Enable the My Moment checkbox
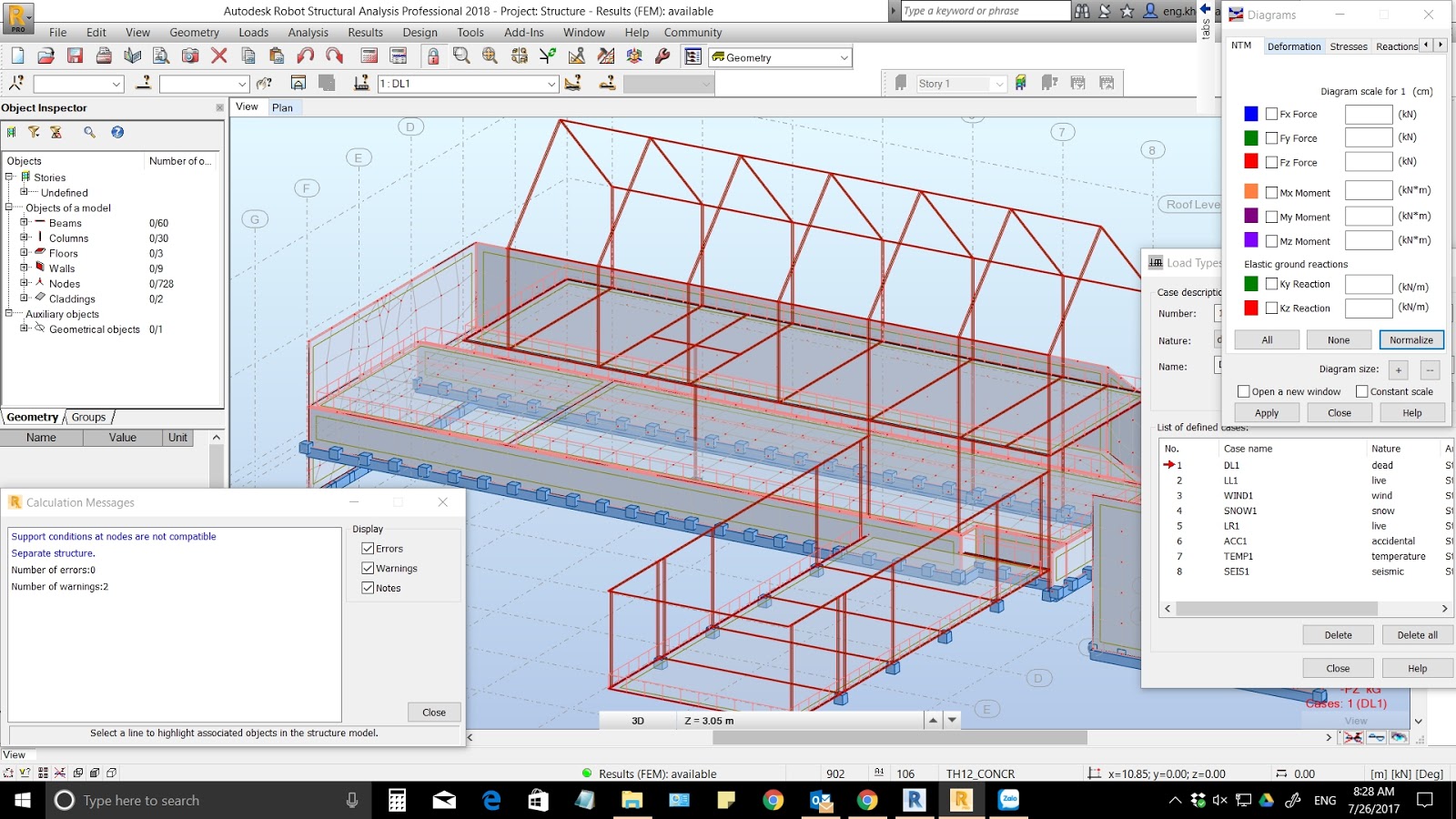Screen dimensions: 1456x819 [1271, 217]
